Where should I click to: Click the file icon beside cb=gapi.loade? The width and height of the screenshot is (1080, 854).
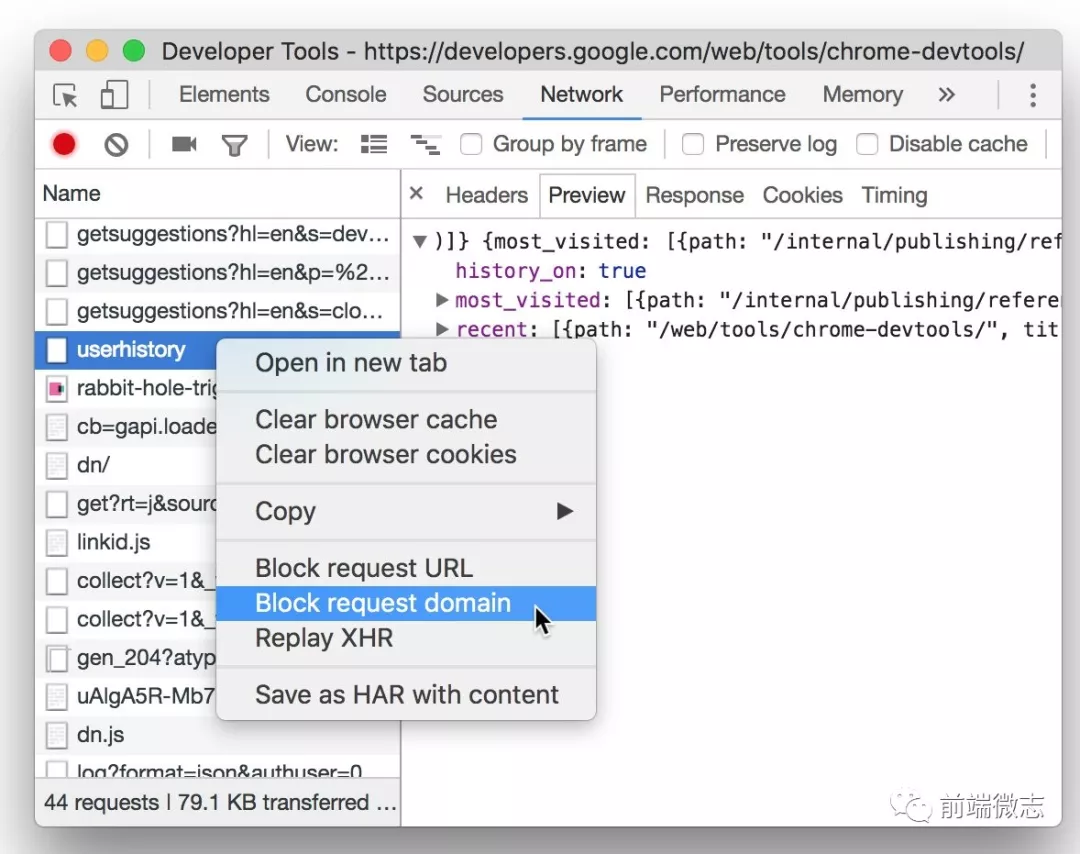click(56, 427)
